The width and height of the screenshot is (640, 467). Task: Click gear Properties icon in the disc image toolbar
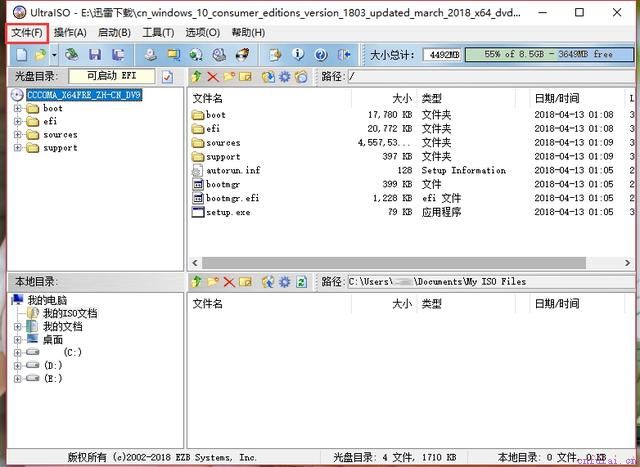[284, 76]
